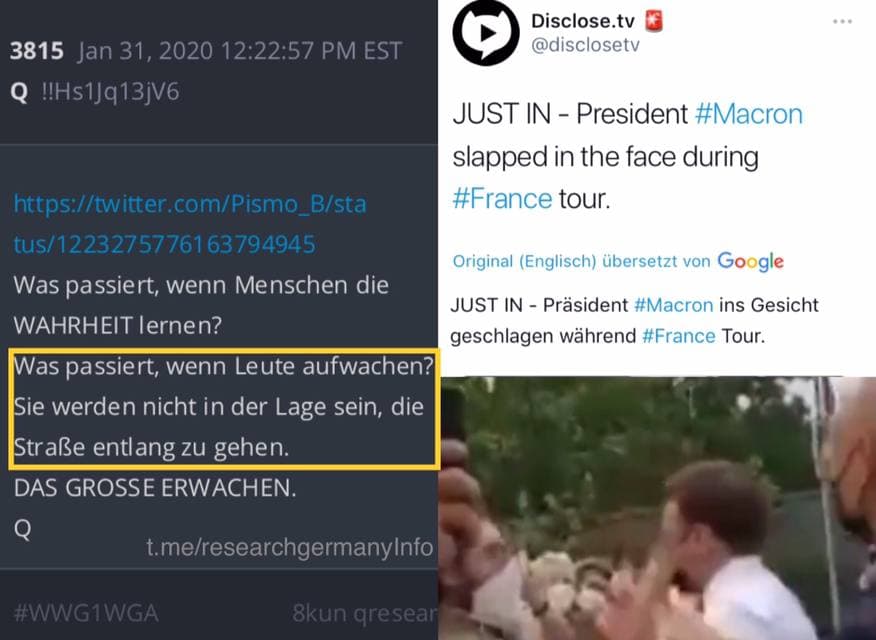Click the Jan 31, 2020 timestamp

pyautogui.click(x=240, y=51)
